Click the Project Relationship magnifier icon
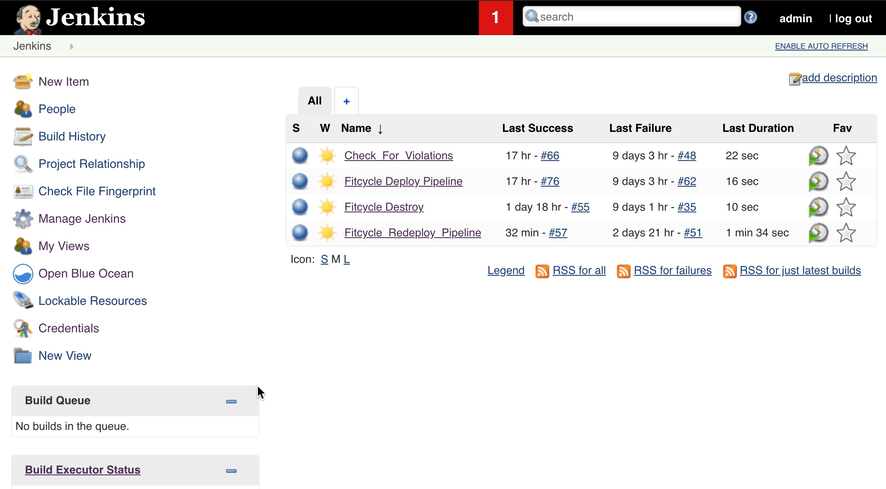The height and width of the screenshot is (489, 886). click(x=23, y=164)
